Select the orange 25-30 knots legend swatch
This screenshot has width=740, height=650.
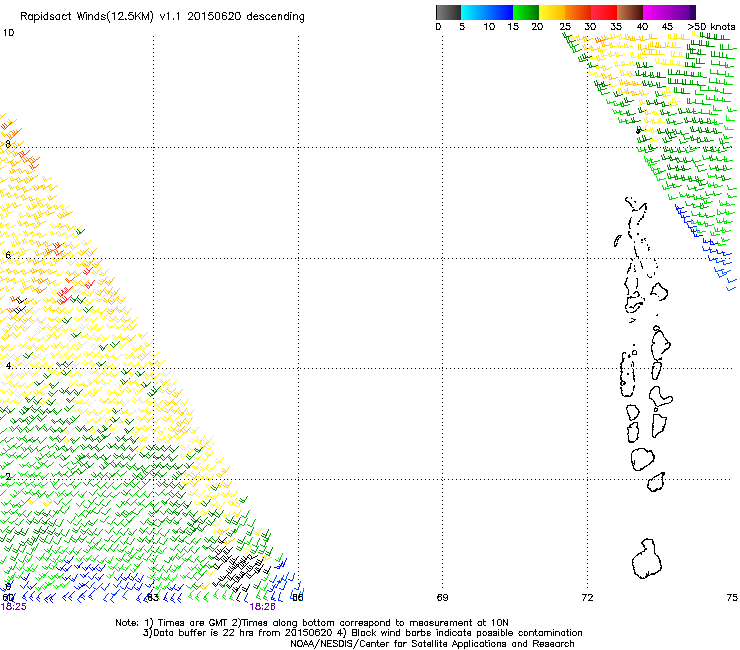(578, 12)
